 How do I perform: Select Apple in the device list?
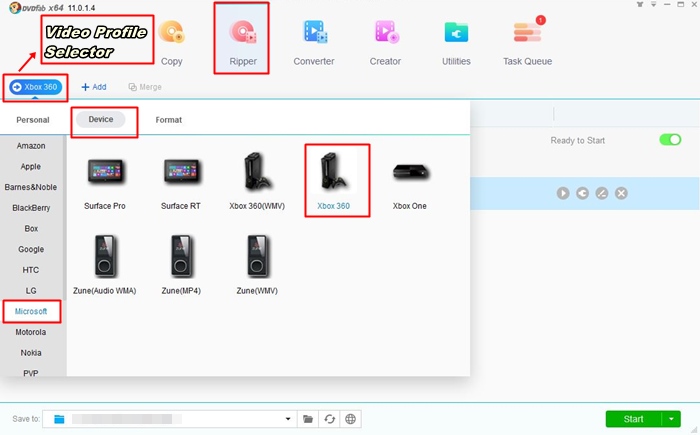click(x=31, y=166)
